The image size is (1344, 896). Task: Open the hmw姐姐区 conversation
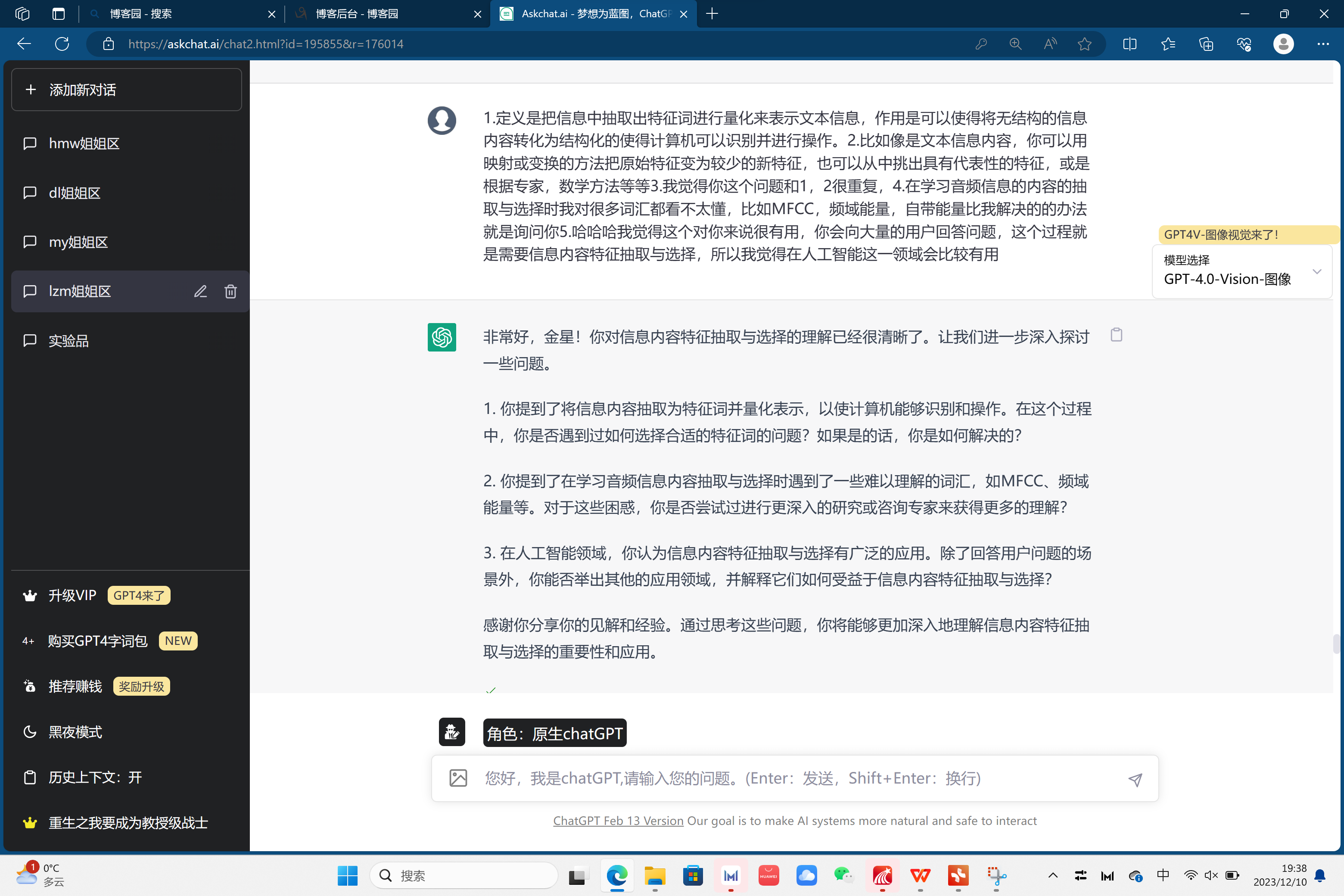tap(84, 143)
